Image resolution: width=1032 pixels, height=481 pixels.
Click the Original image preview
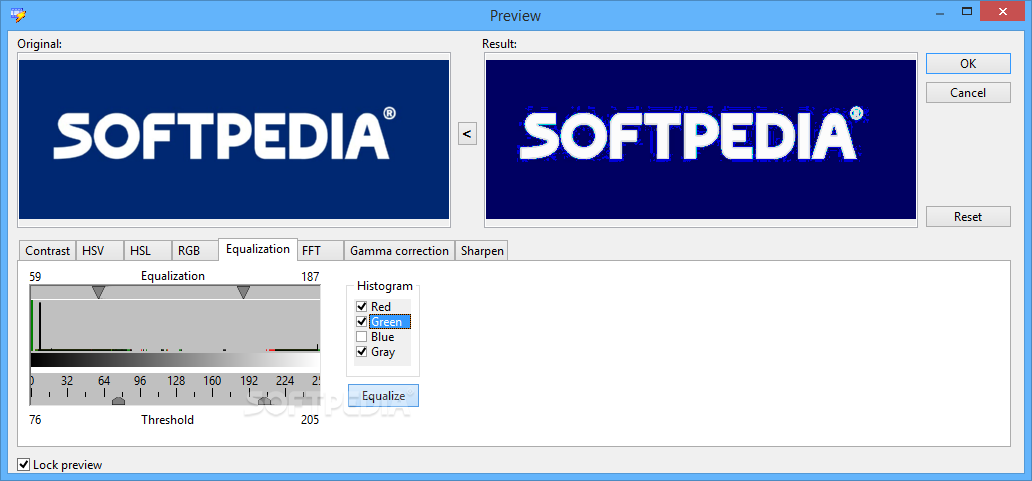tap(234, 139)
